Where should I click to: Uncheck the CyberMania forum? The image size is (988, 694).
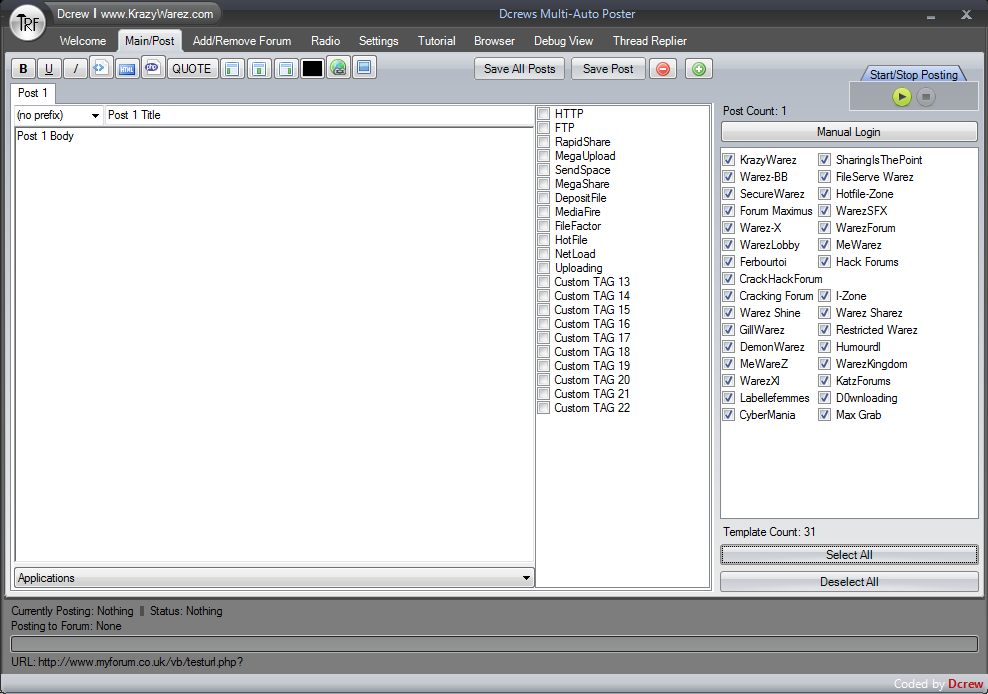pyautogui.click(x=728, y=415)
